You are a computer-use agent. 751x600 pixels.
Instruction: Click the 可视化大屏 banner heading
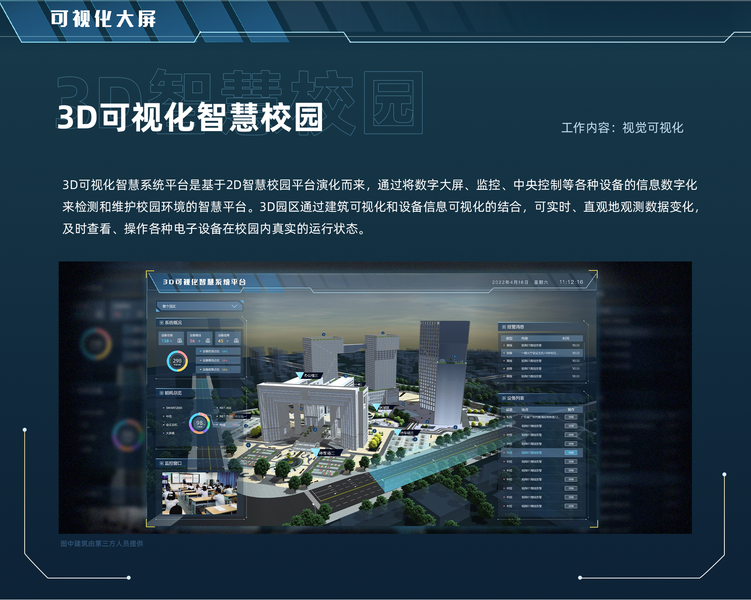pos(103,19)
